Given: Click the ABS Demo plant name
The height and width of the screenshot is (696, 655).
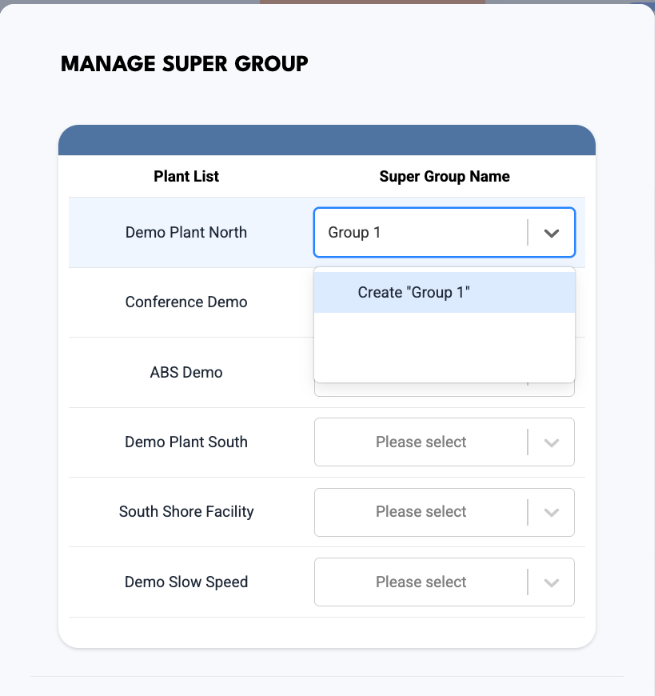Looking at the screenshot, I should [186, 372].
